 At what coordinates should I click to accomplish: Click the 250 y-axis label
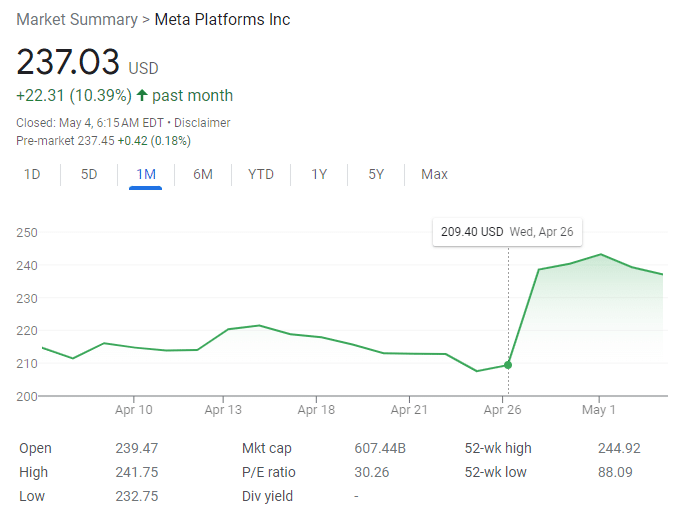[27, 233]
